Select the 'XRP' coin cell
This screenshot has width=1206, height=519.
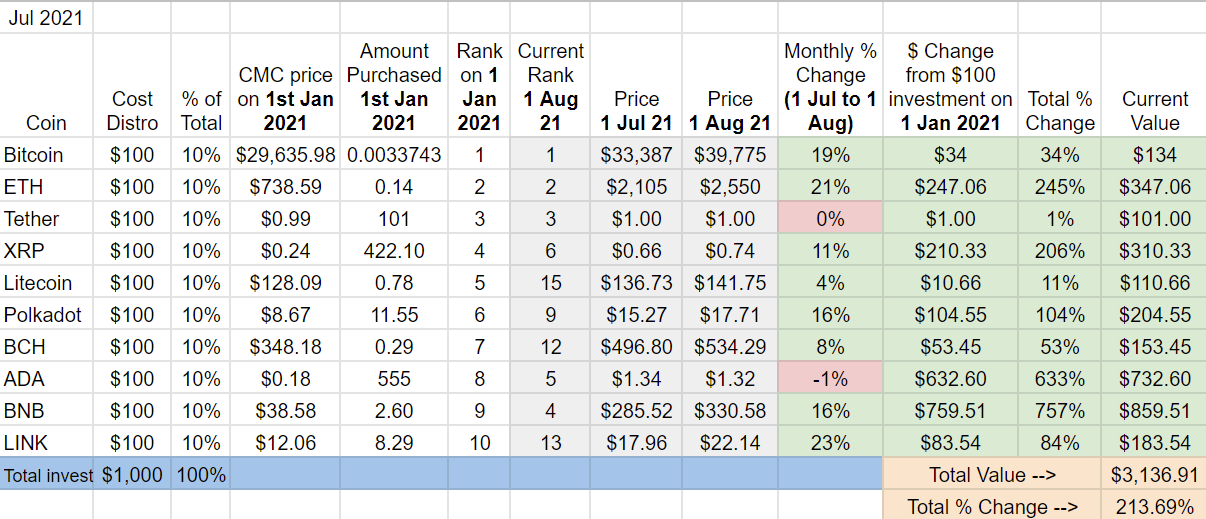point(47,251)
